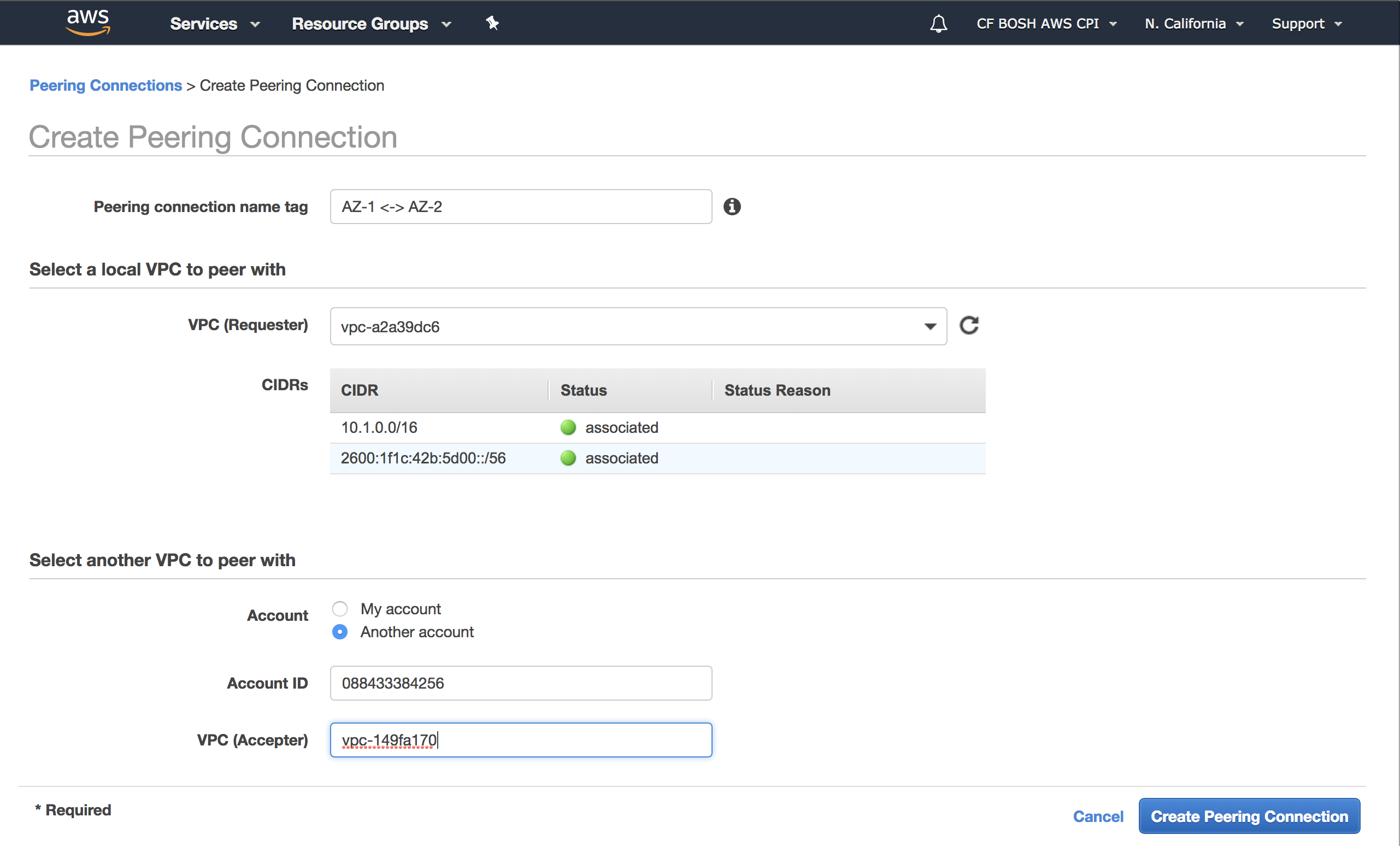Click green status dot for 10.1.0.0/16

[568, 427]
